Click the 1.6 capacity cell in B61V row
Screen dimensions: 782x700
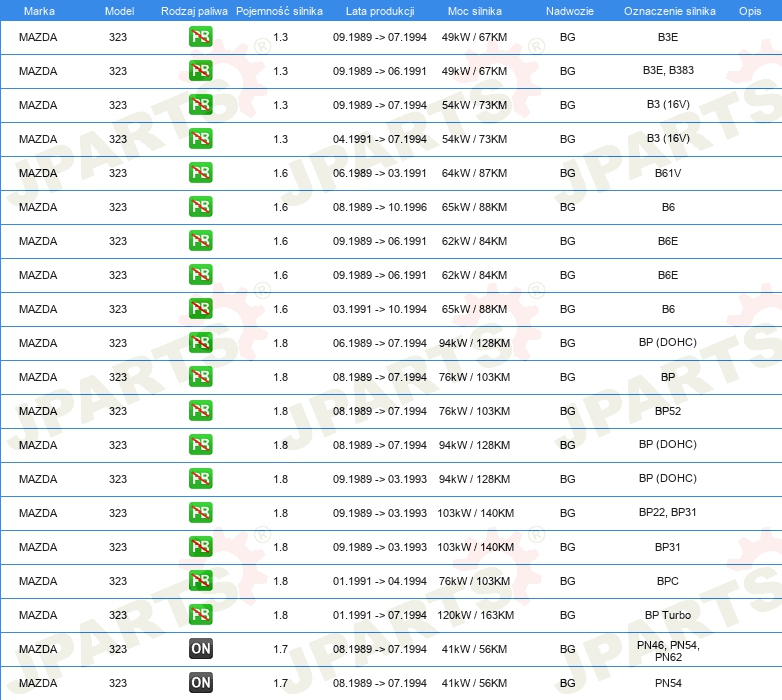pyautogui.click(x=280, y=173)
